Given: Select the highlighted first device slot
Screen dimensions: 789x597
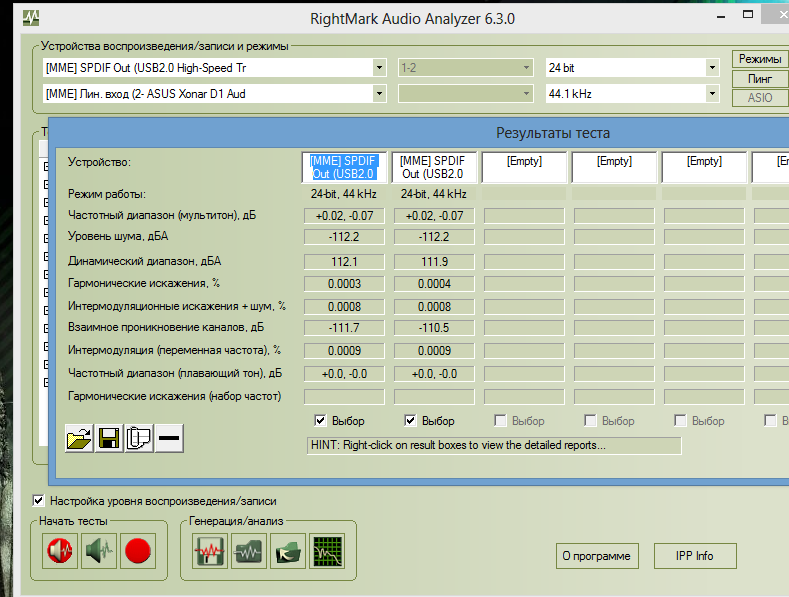Looking at the screenshot, I should [345, 167].
